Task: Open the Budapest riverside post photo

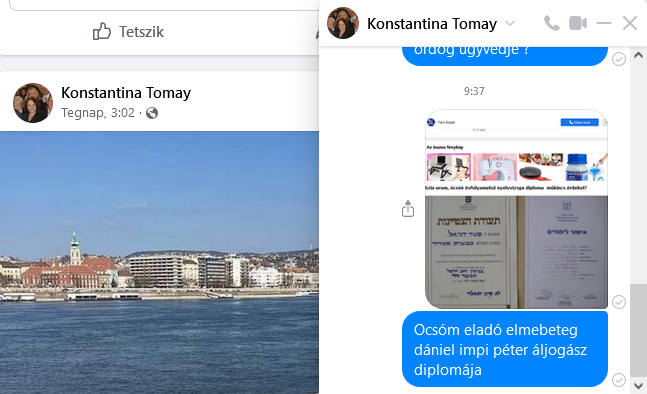Action: [159, 262]
